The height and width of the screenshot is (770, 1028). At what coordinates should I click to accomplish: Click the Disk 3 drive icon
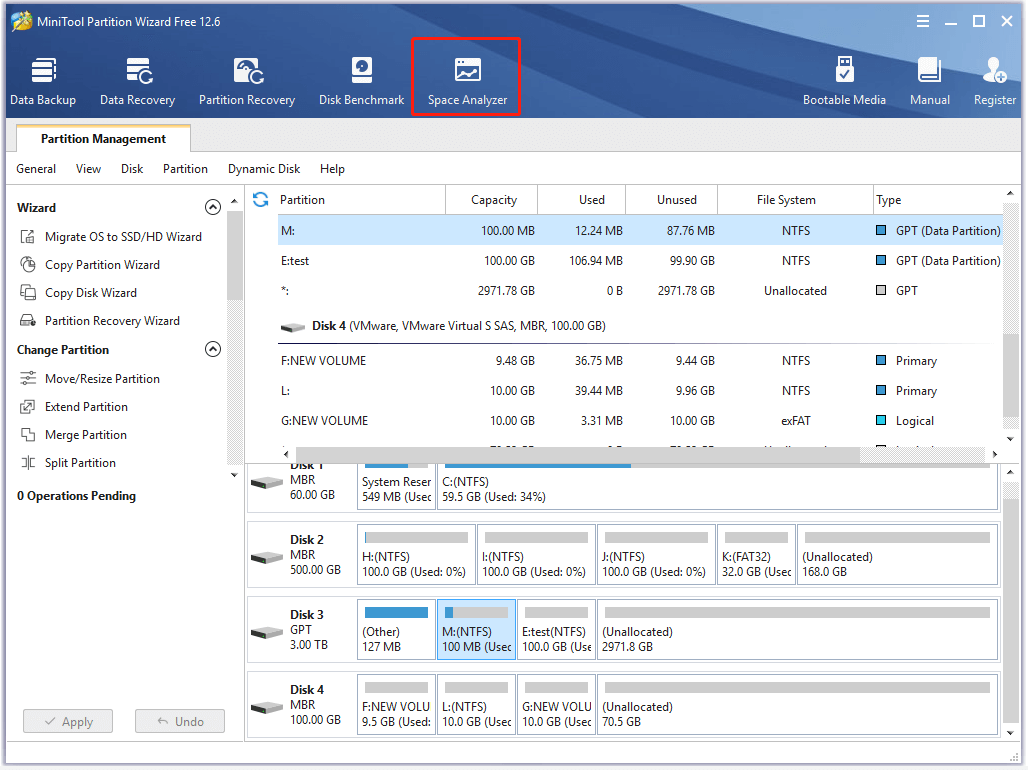pos(267,632)
